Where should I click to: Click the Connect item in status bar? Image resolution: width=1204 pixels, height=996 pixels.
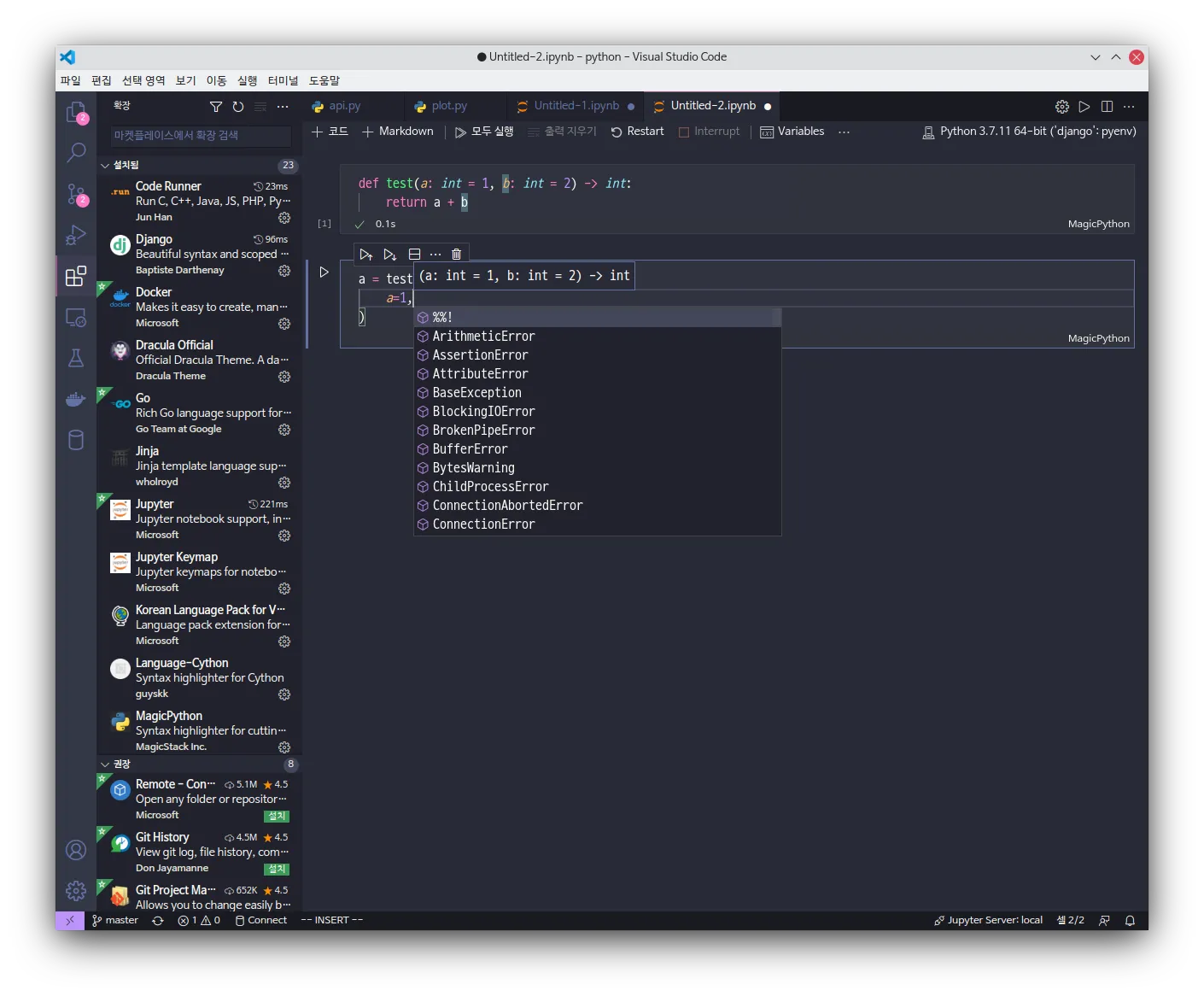click(x=261, y=921)
